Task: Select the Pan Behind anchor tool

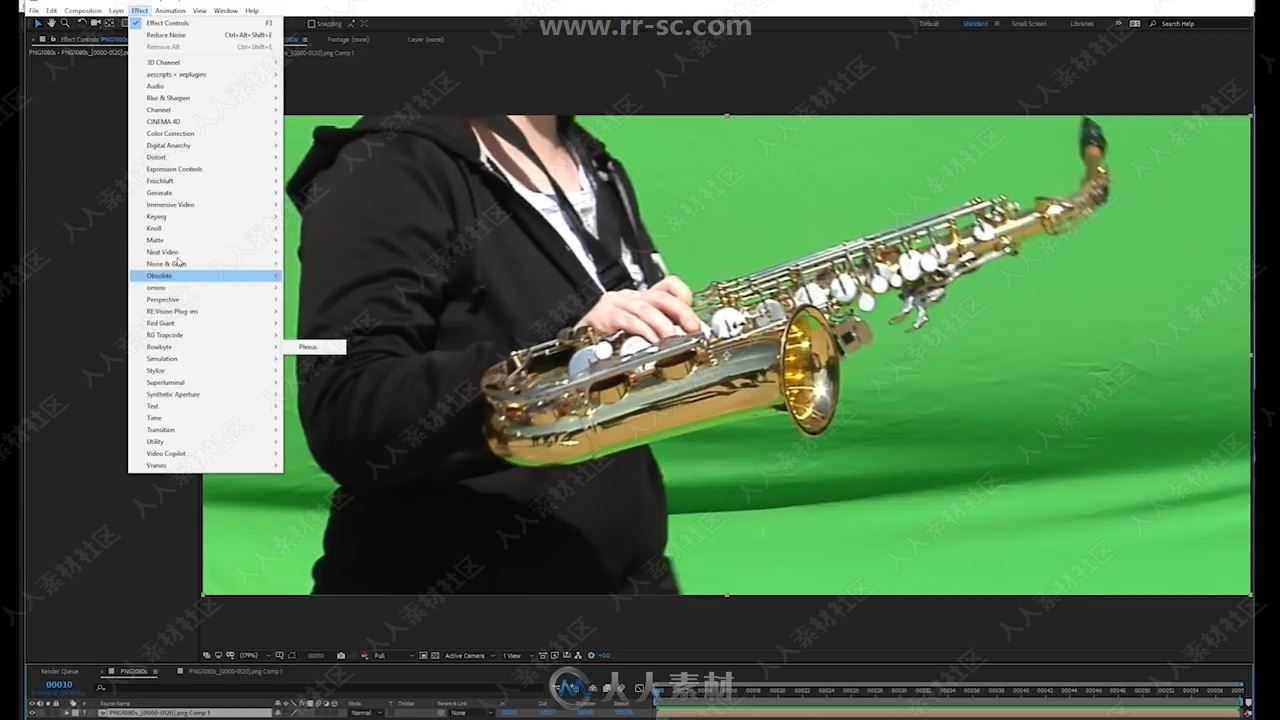Action: point(109,23)
